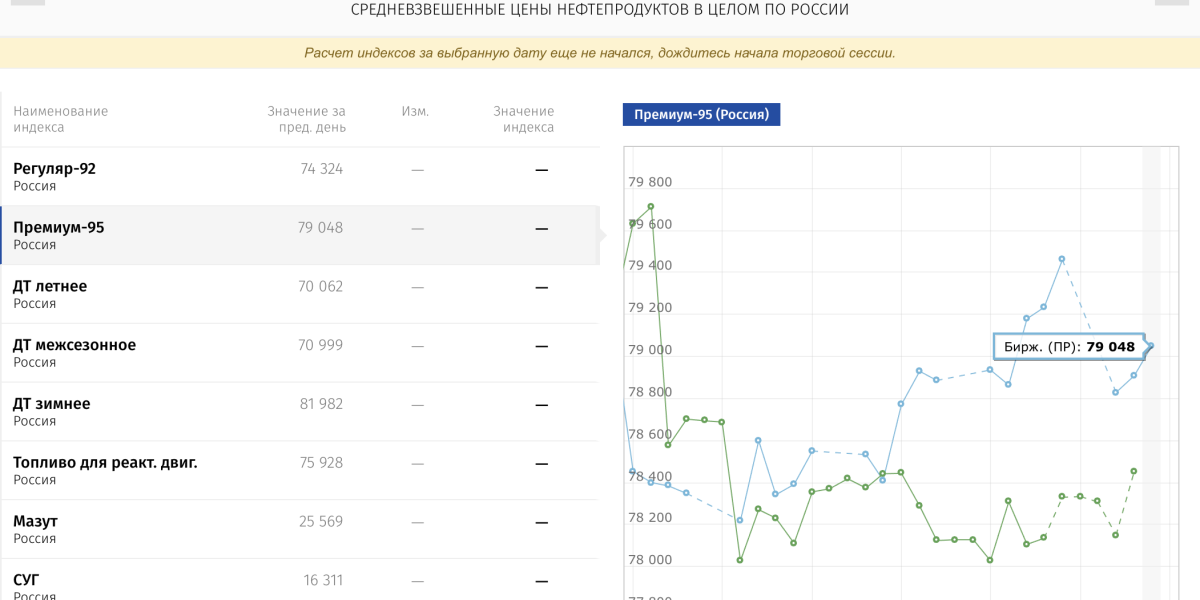Click the highest peak point on green line
Screen dimensions: 1200x600
651,207
